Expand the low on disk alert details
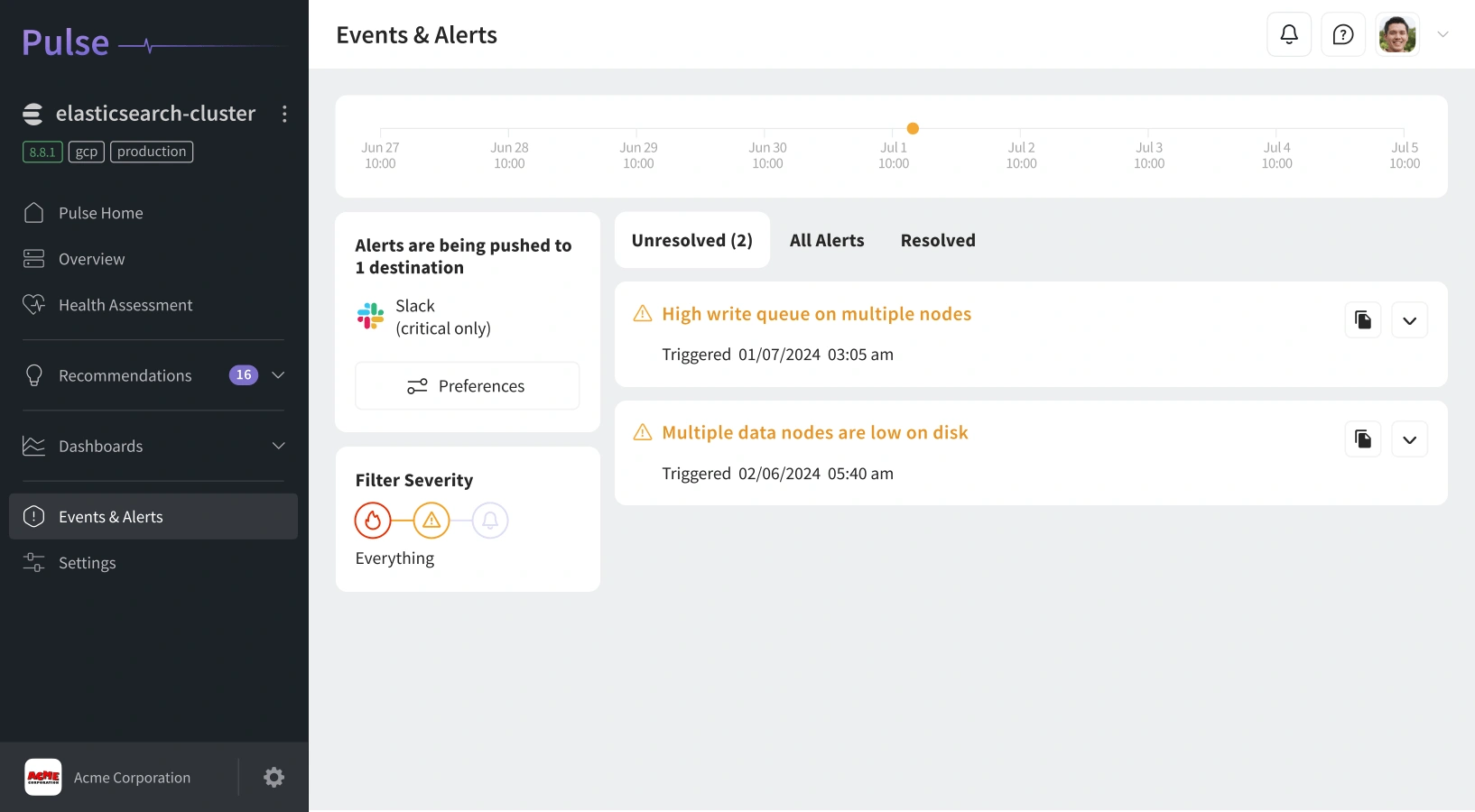This screenshot has height=812, width=1475. [1409, 439]
